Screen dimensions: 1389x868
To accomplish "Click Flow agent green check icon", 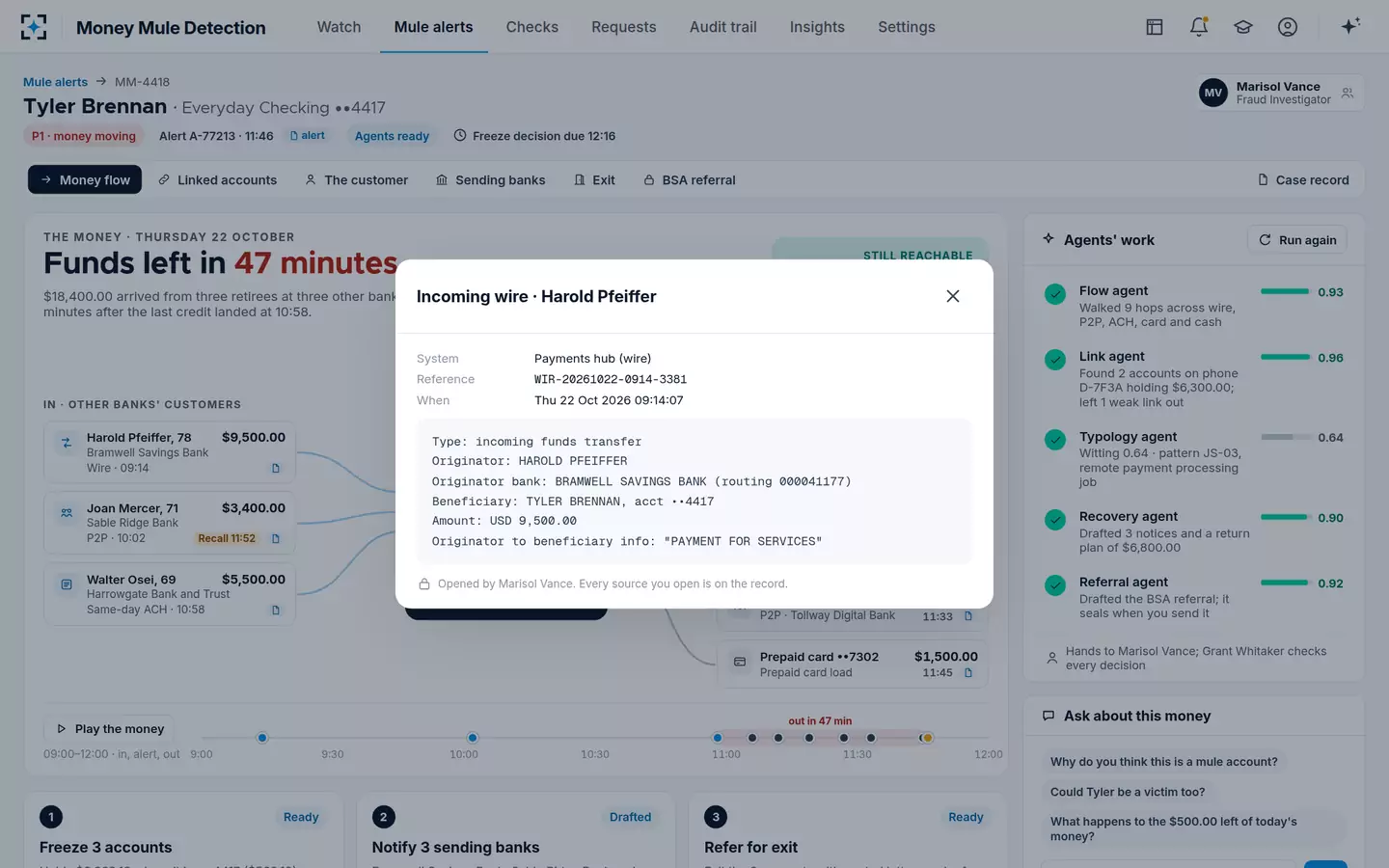I will [1055, 293].
